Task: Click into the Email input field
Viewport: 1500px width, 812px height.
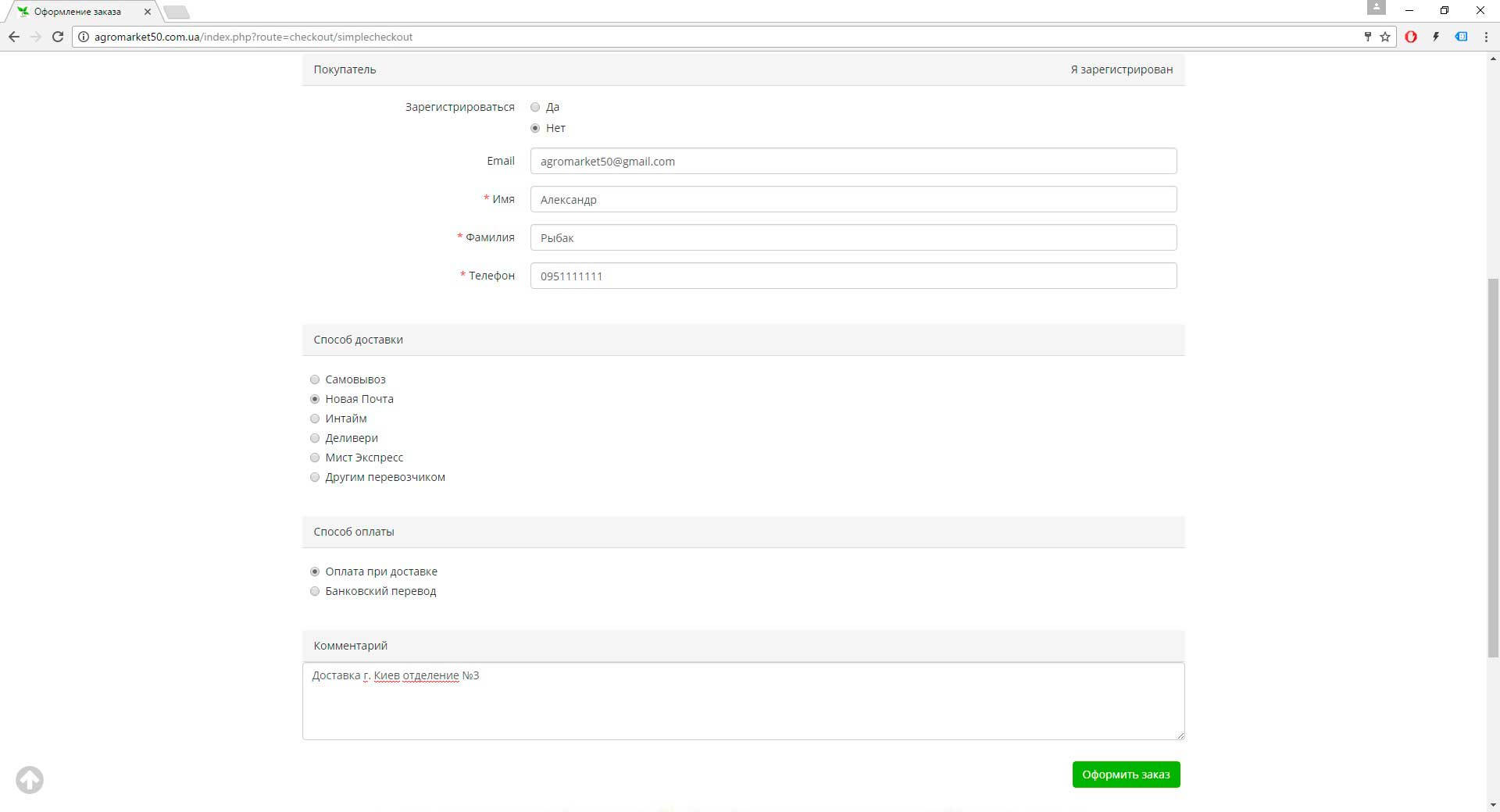Action: click(853, 162)
